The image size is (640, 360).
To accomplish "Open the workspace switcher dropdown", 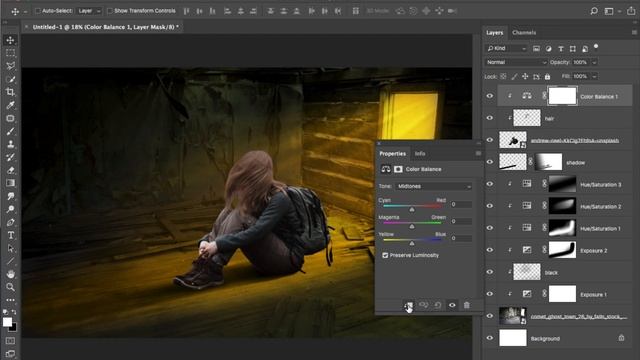I will pos(611,11).
